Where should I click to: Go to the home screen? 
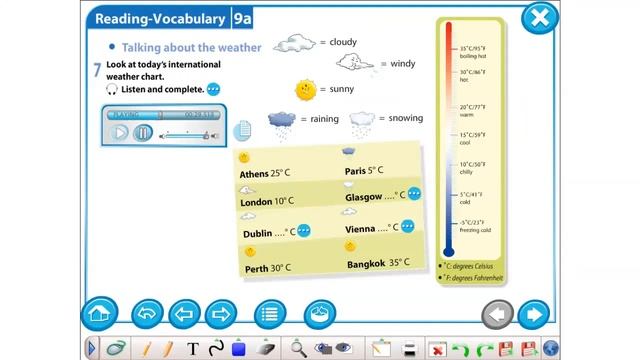99,313
